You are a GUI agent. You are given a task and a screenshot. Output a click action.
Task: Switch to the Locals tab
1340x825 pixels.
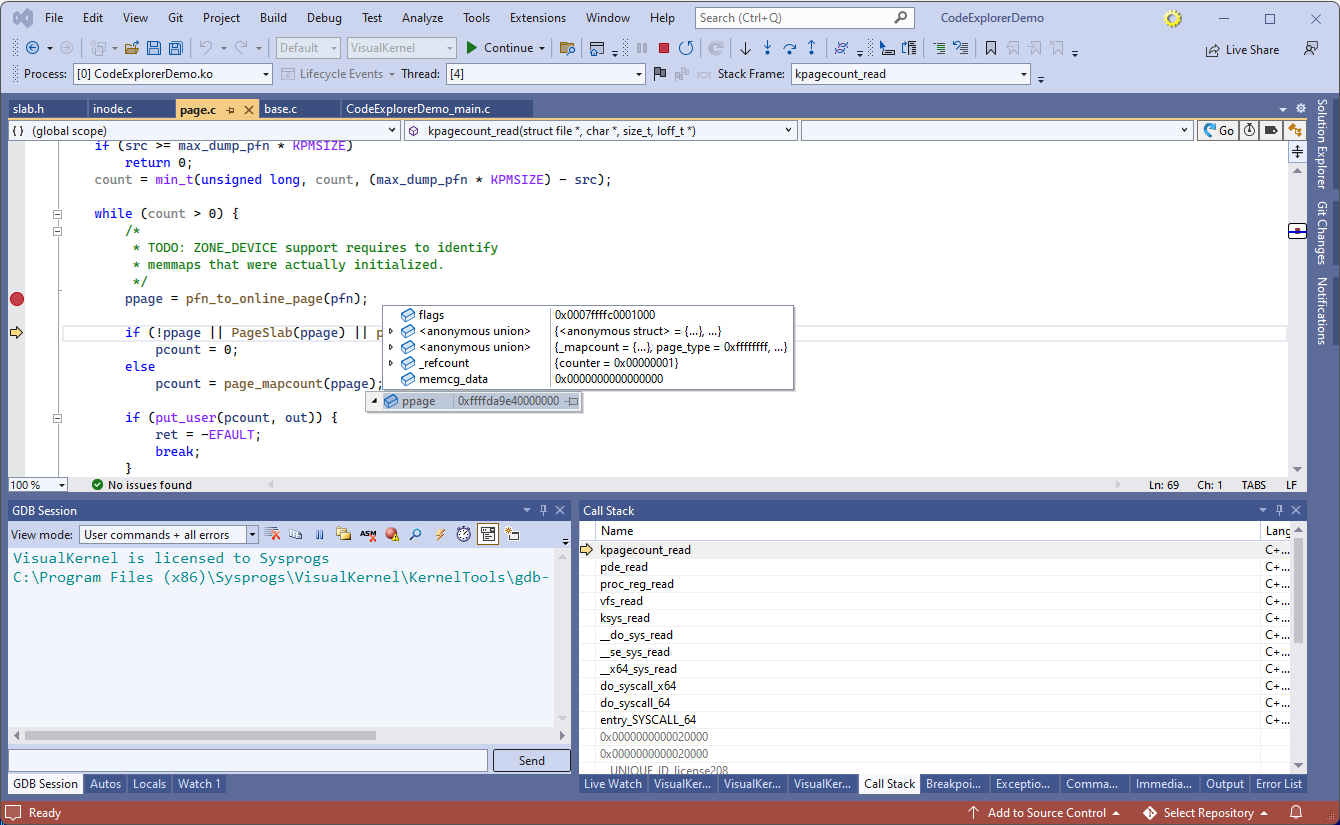coord(149,784)
